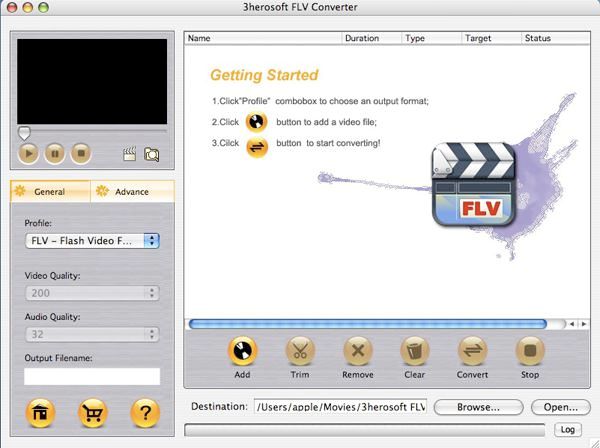600x448 pixels.
Task: Click the Stop conversion icon
Action: click(530, 351)
